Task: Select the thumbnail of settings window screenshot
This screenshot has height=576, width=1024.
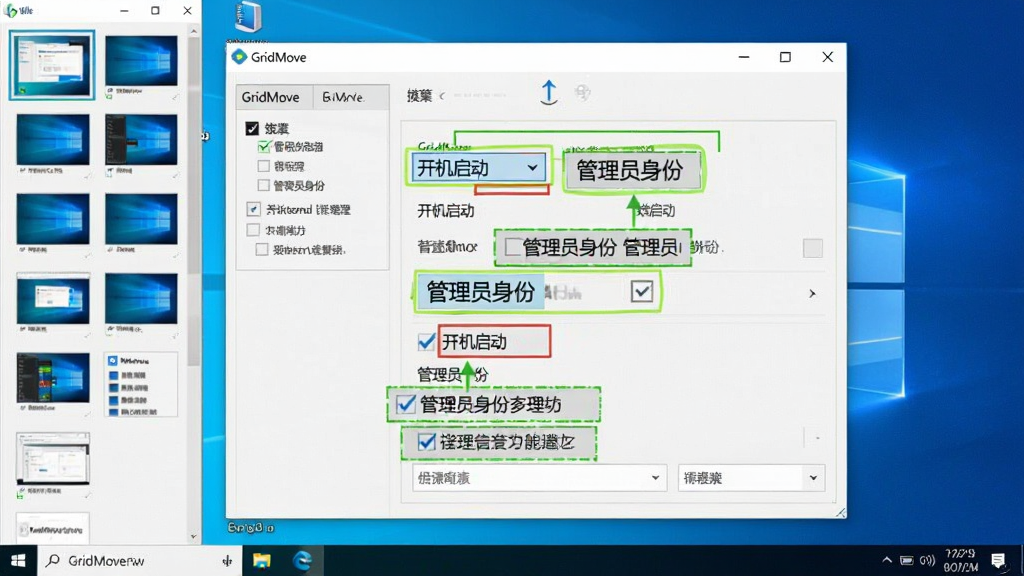Action: pyautogui.click(x=52, y=458)
